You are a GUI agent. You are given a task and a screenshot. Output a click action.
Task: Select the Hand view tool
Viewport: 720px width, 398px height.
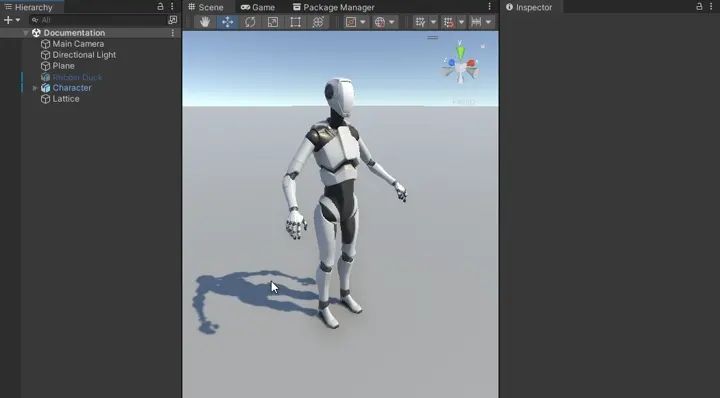pos(205,22)
